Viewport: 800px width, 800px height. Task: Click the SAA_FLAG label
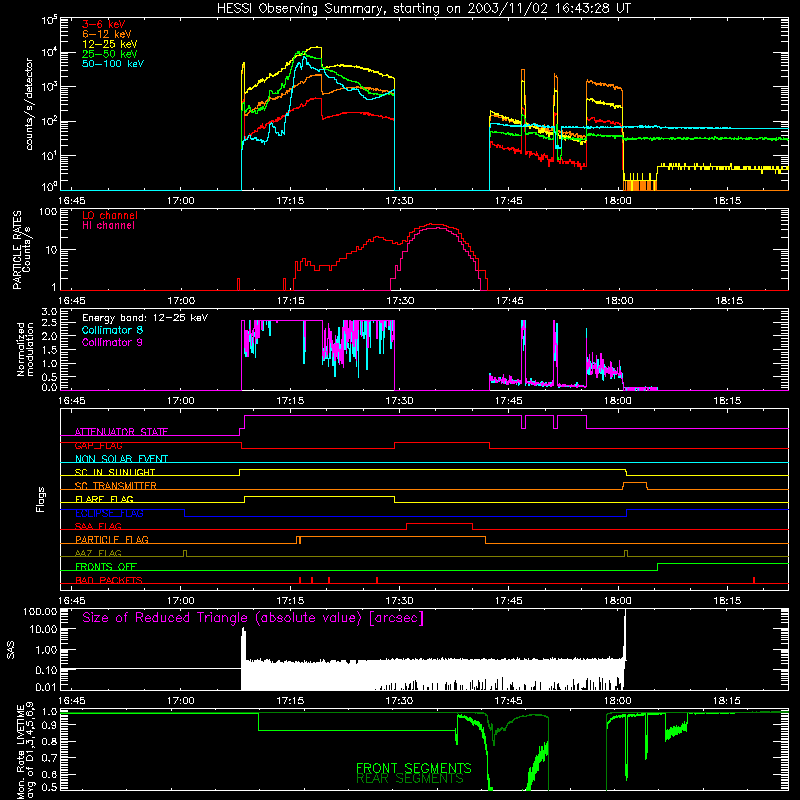(98, 527)
